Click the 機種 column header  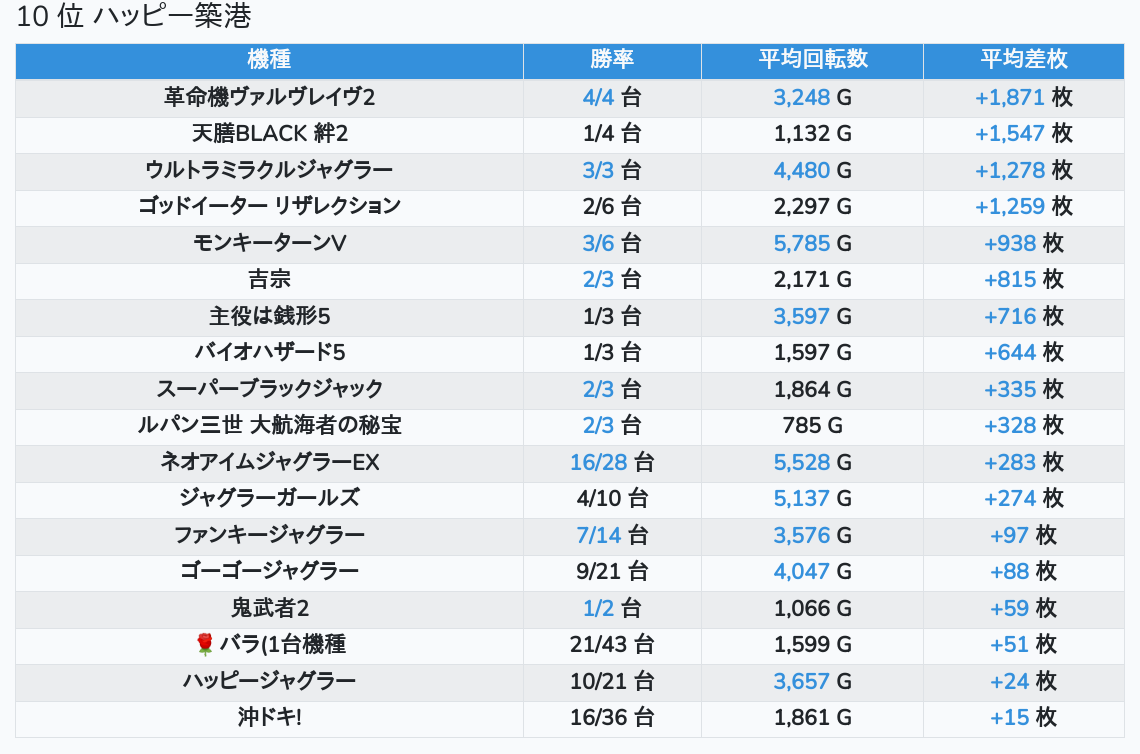[x=269, y=60]
